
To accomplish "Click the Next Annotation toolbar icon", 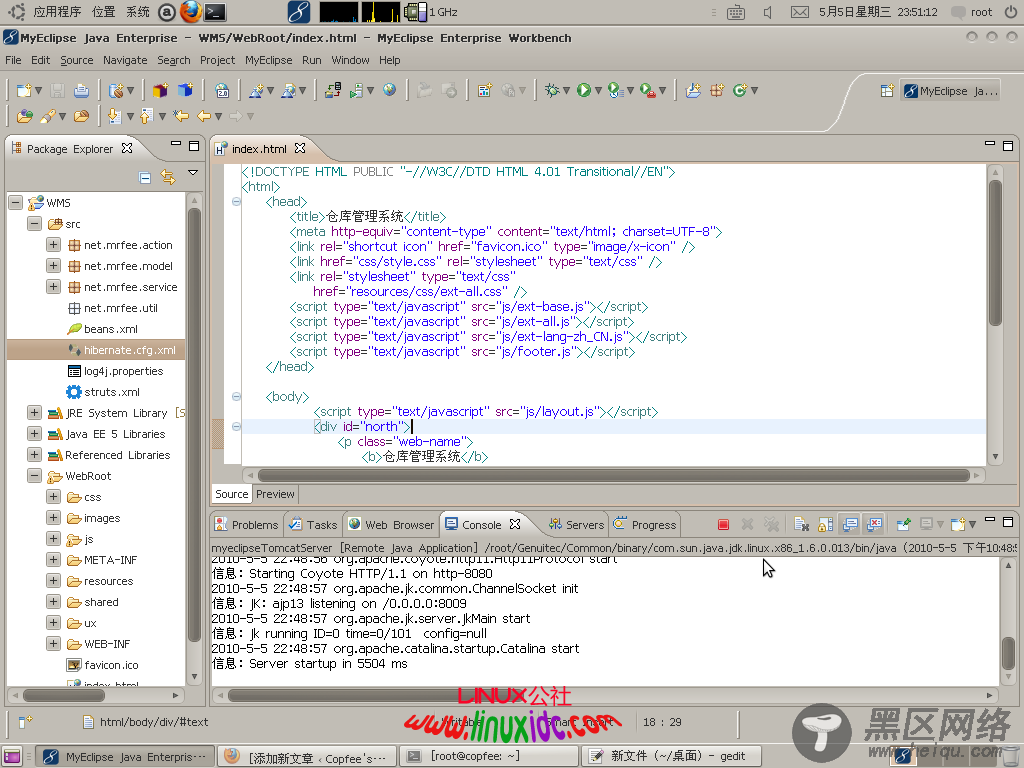I will click(x=114, y=116).
